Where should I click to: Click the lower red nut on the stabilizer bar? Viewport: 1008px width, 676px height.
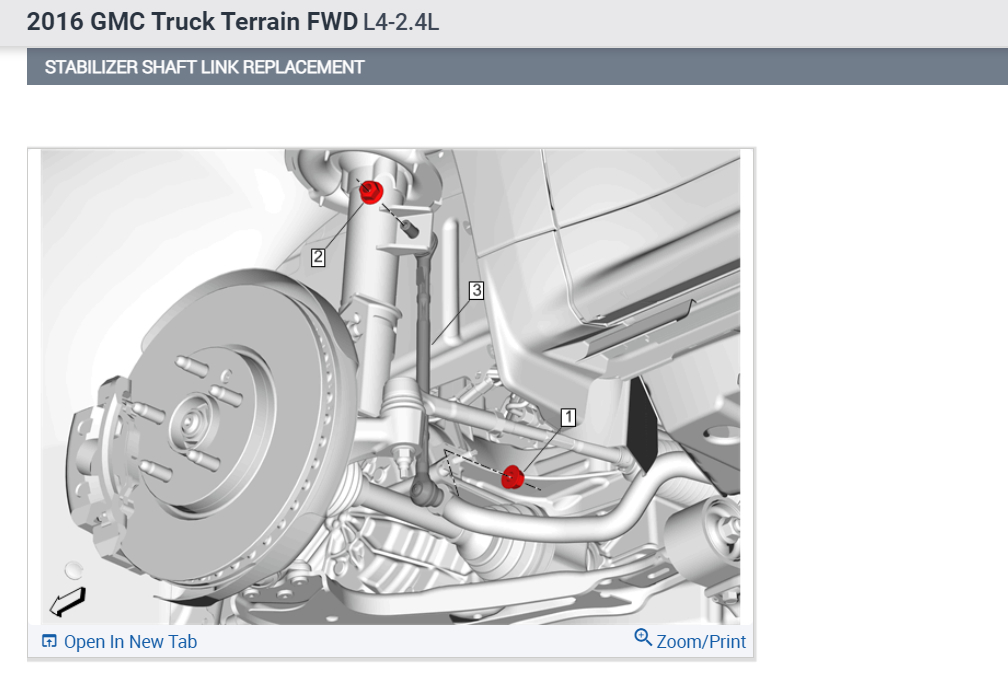tap(512, 477)
